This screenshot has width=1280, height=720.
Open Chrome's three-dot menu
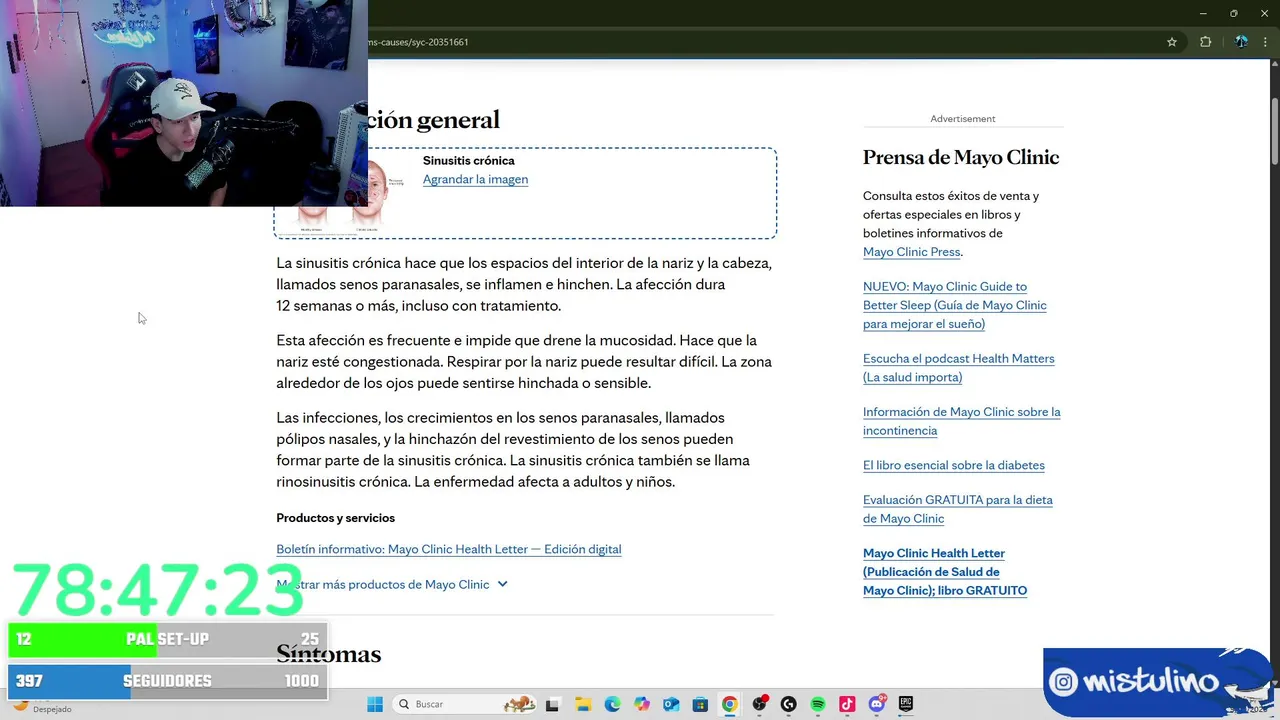pos(1265,42)
